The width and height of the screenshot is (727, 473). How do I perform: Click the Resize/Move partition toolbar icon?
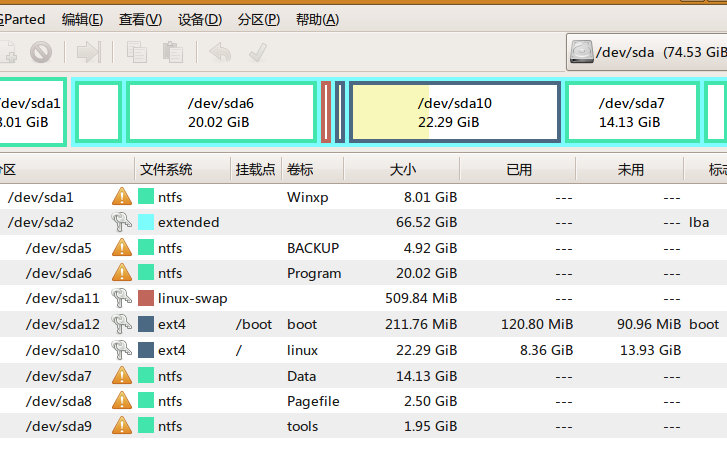(89, 52)
